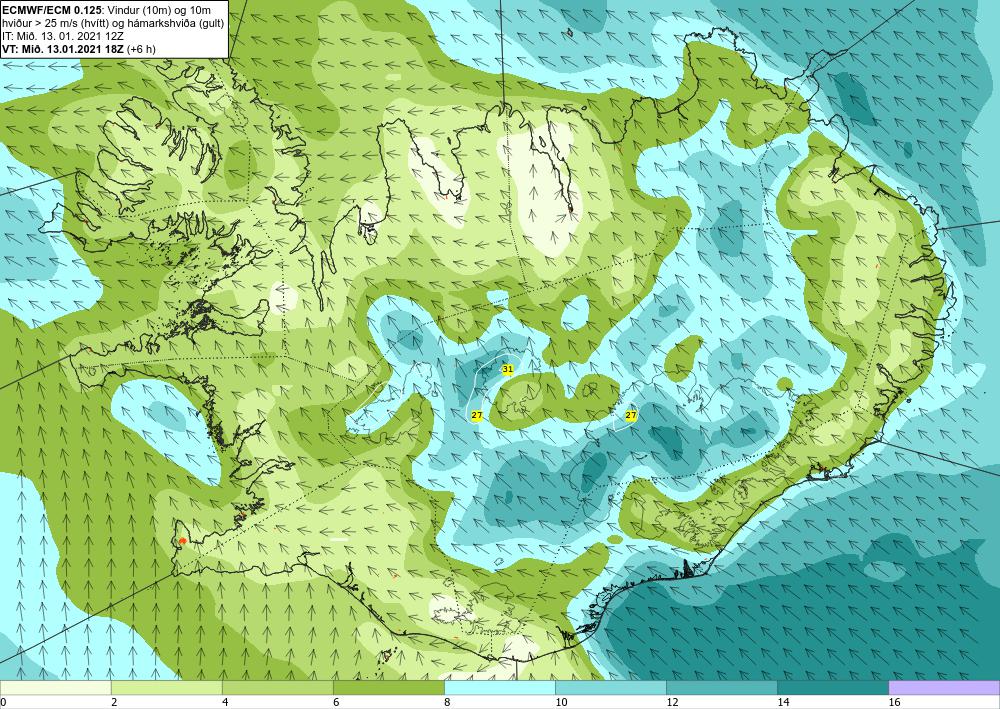The height and width of the screenshot is (709, 1000).
Task: Click the purple legend swatch above 16
Action: pos(944,687)
